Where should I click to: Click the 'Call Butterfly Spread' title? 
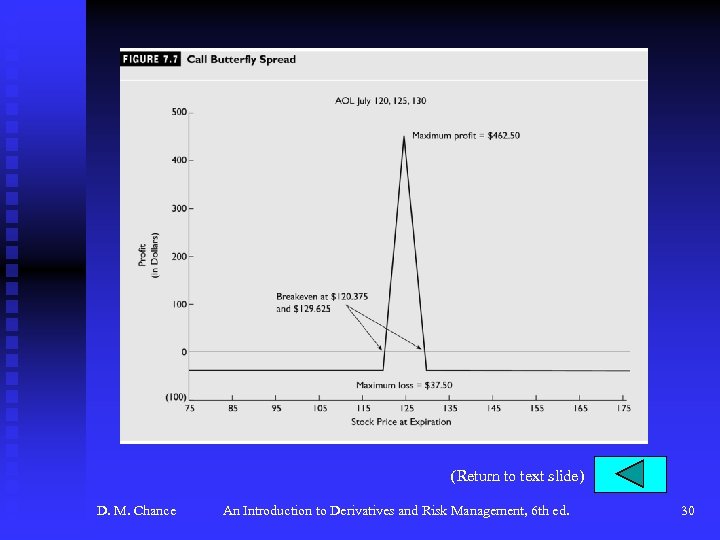(241, 59)
